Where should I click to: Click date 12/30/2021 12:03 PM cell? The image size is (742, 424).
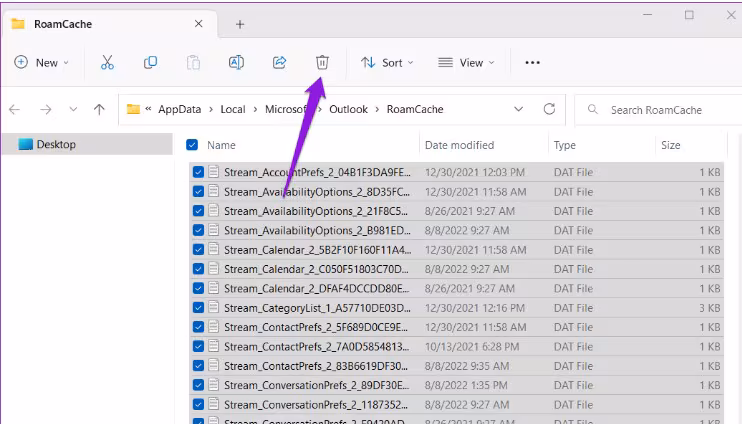coord(475,172)
